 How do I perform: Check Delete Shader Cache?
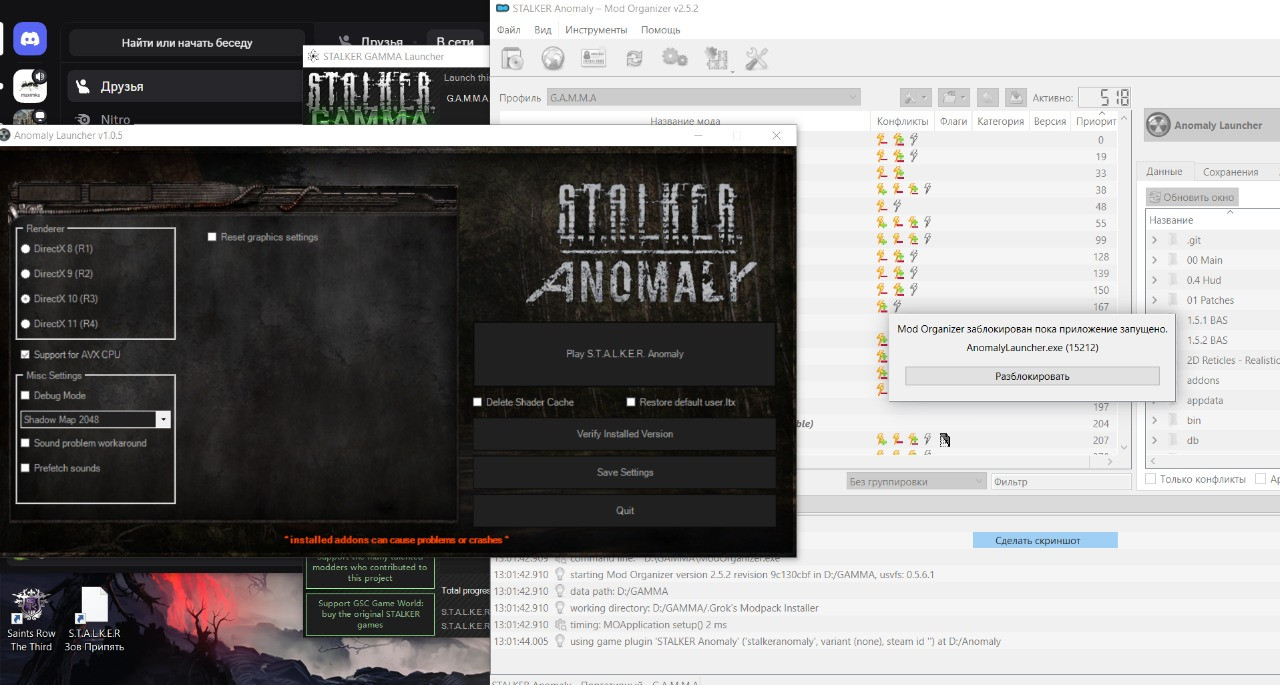pyautogui.click(x=478, y=402)
